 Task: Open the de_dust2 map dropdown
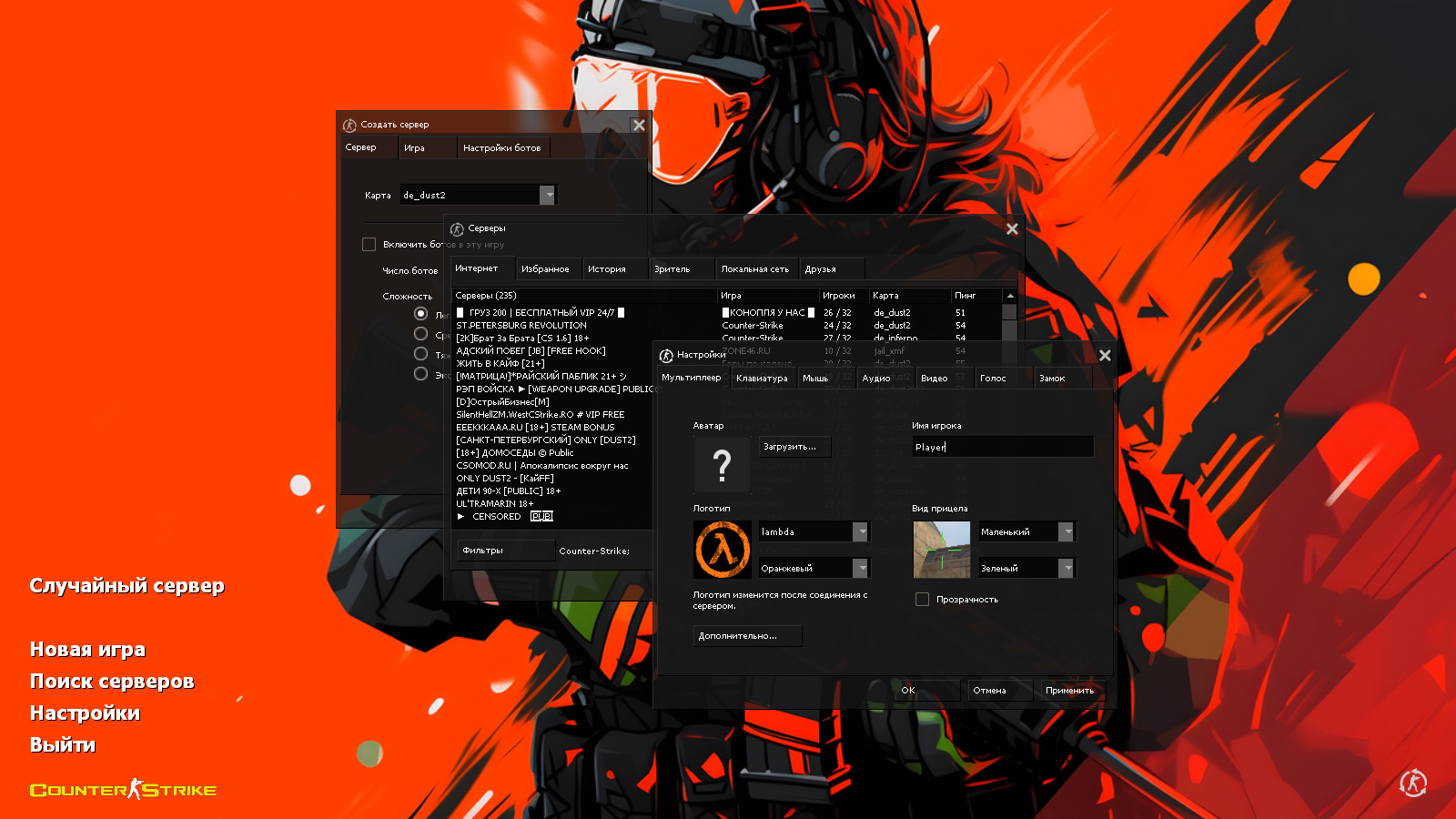[x=547, y=195]
